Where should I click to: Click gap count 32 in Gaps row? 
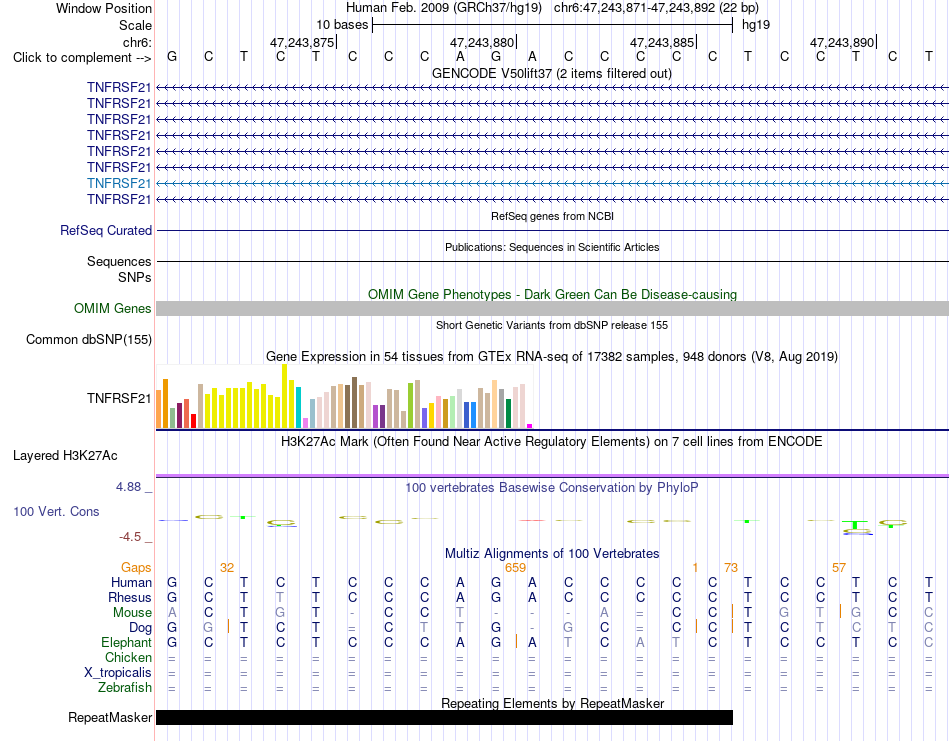tap(227, 568)
